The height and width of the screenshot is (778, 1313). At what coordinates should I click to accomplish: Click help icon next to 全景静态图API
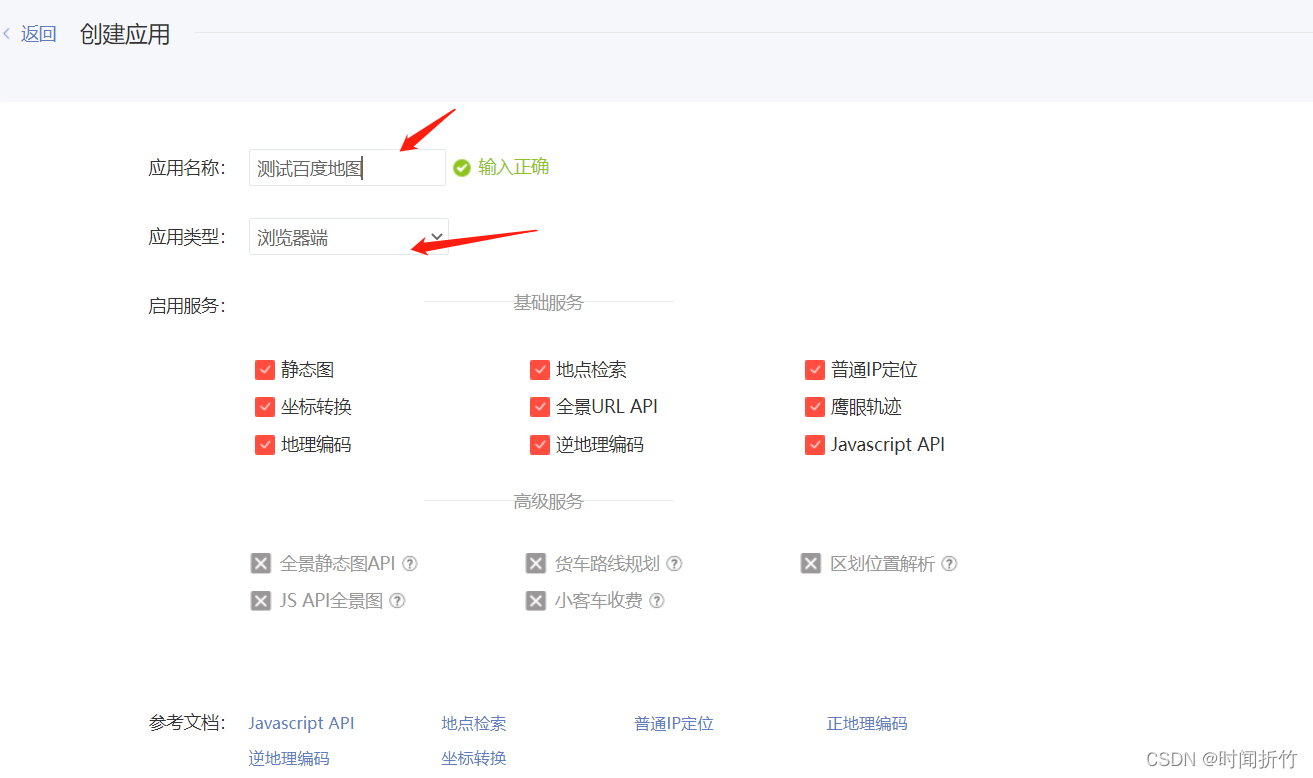410,564
